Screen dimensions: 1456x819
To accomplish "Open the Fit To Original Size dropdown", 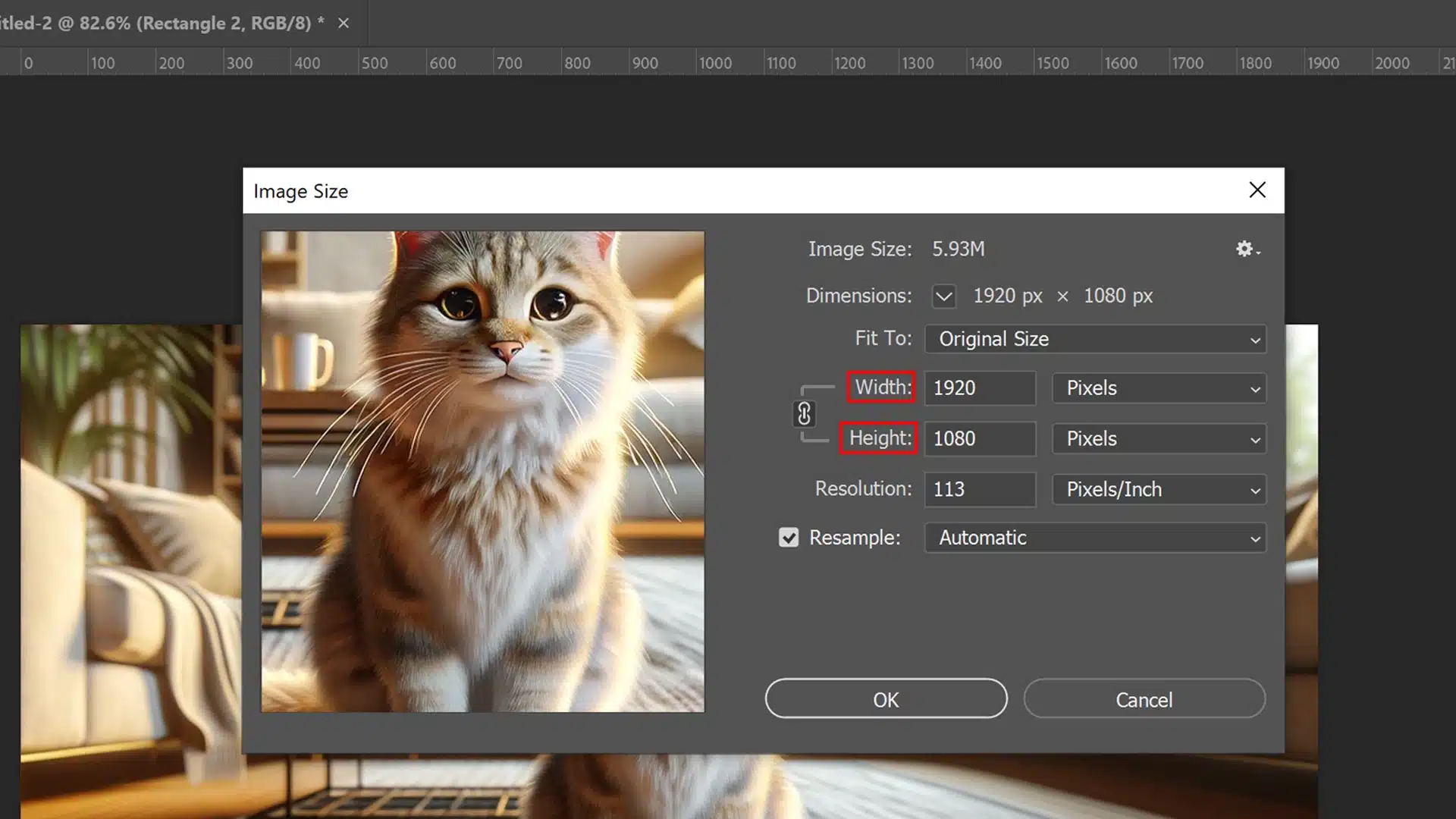I will pos(1095,339).
